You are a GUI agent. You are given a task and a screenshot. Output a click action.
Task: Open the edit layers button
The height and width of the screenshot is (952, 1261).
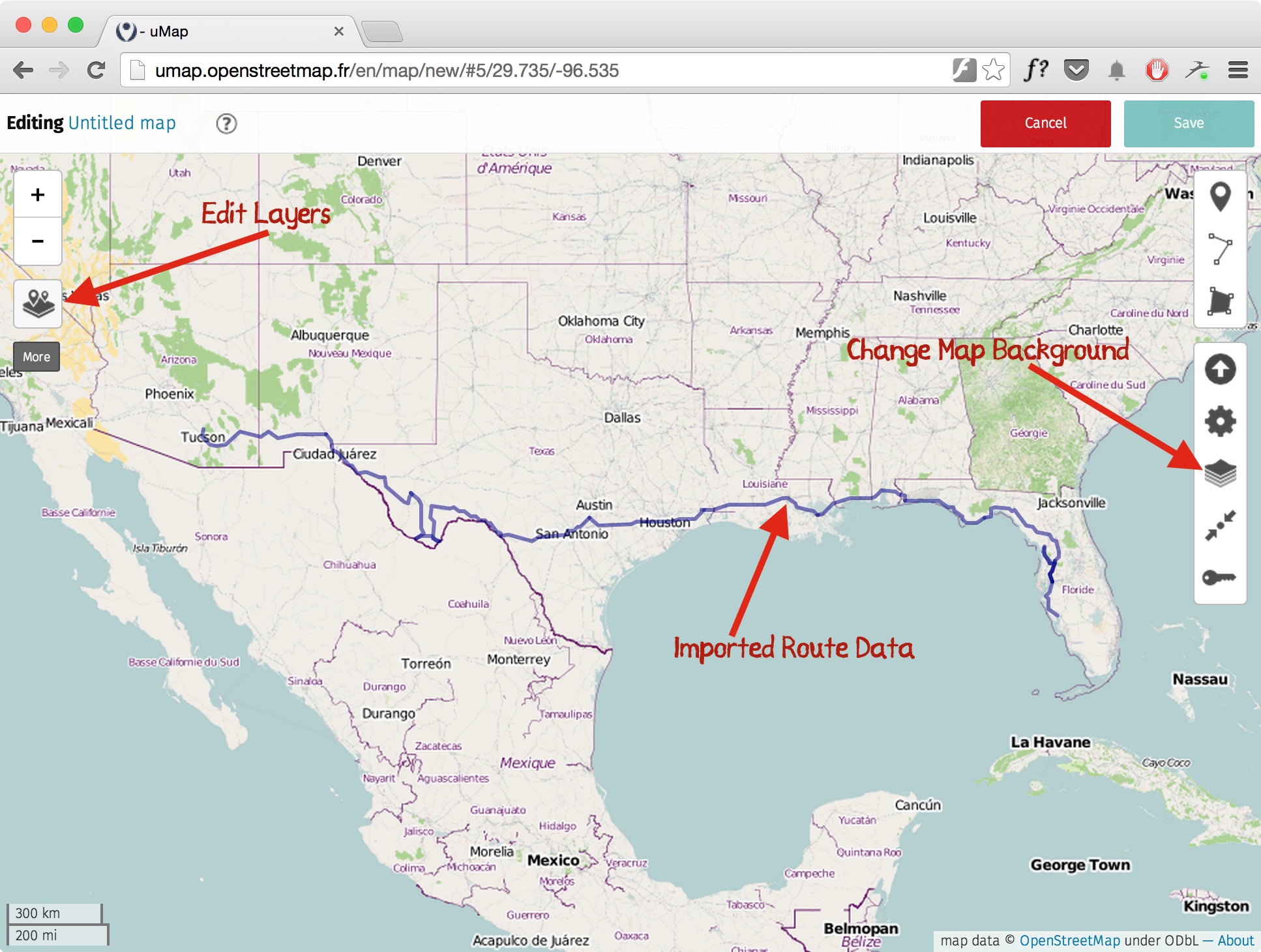coord(38,304)
